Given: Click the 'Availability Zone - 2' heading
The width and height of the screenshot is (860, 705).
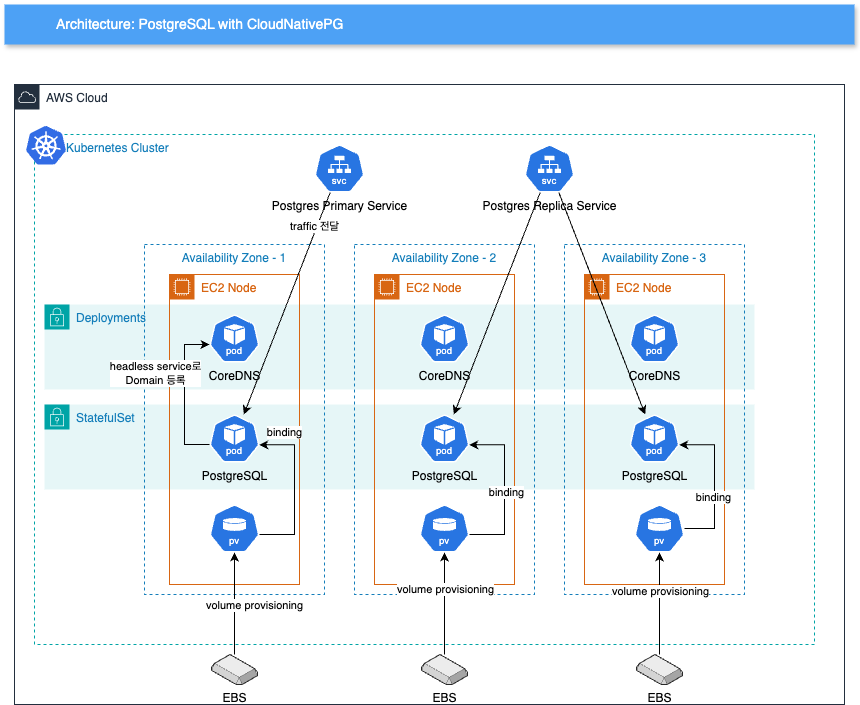Looking at the screenshot, I should [444, 258].
